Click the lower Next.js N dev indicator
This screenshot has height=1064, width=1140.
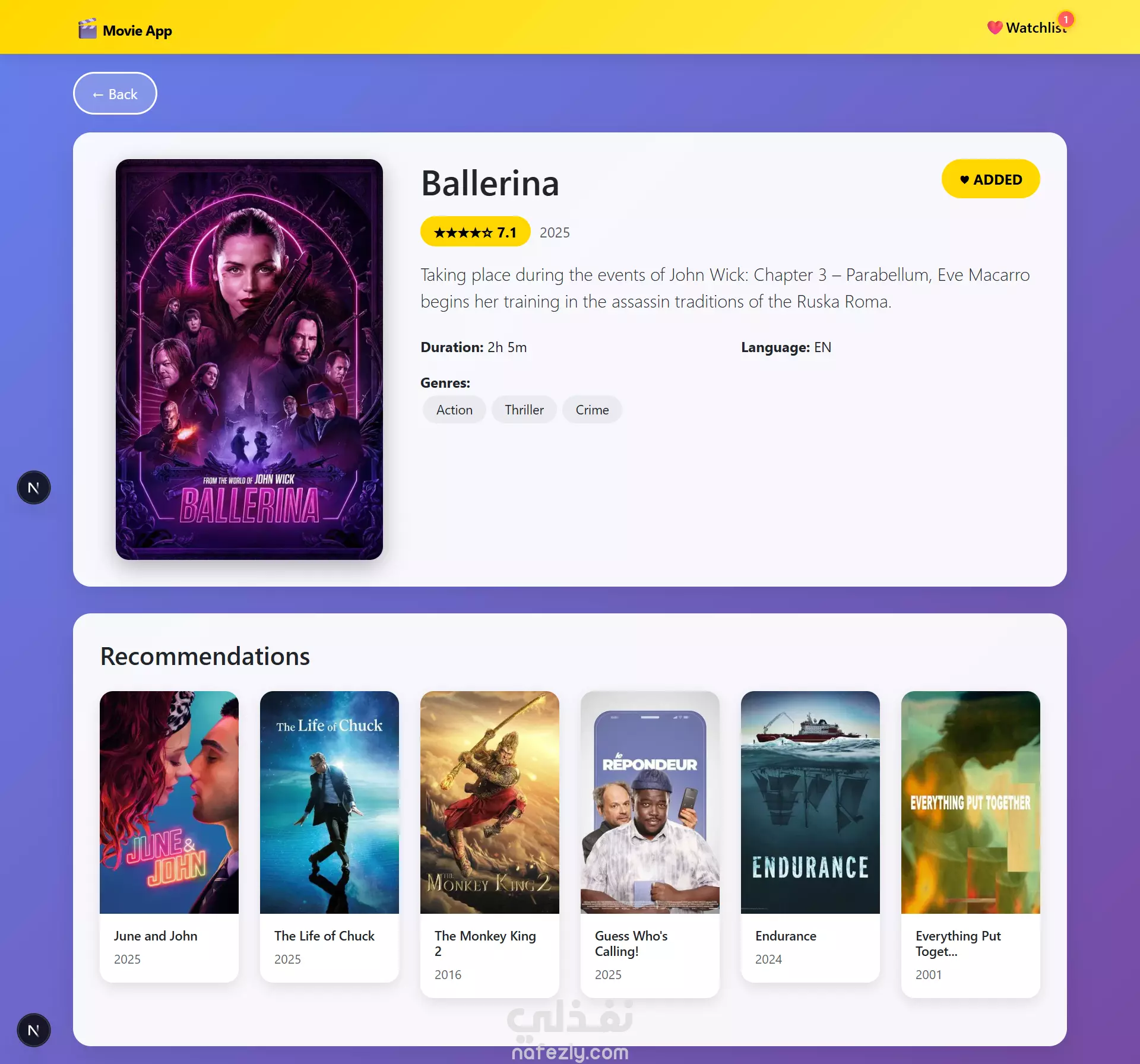tap(34, 1030)
